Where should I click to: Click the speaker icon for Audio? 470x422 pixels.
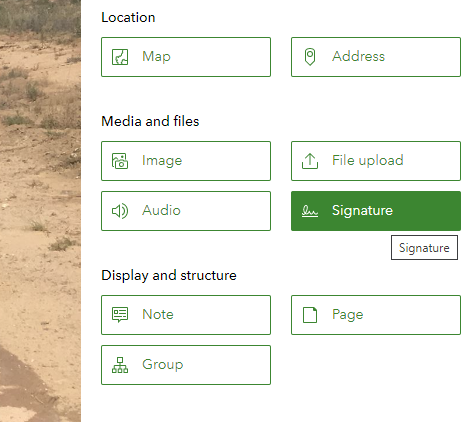pyautogui.click(x=120, y=211)
